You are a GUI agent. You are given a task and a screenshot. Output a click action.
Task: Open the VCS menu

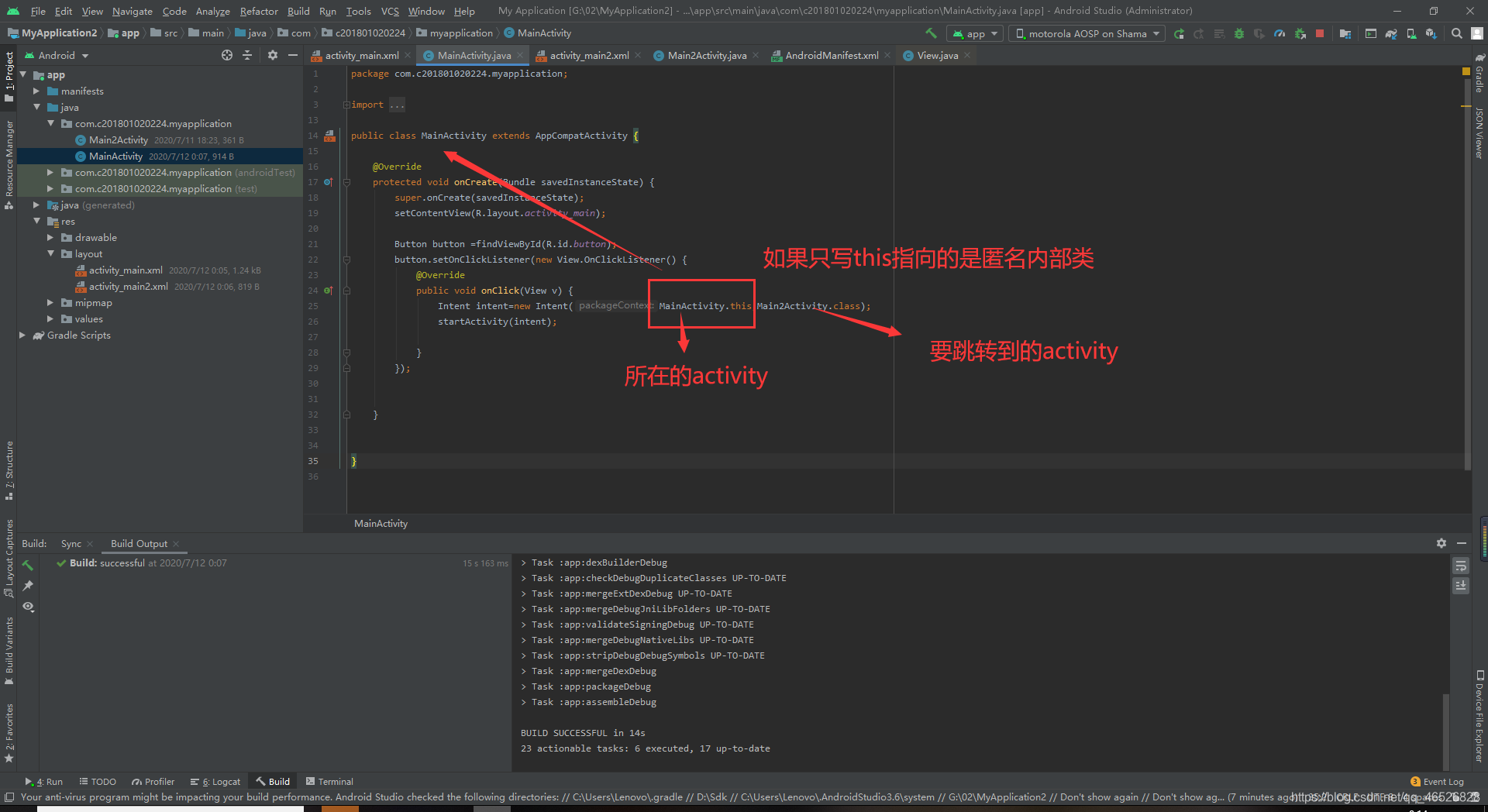point(390,11)
